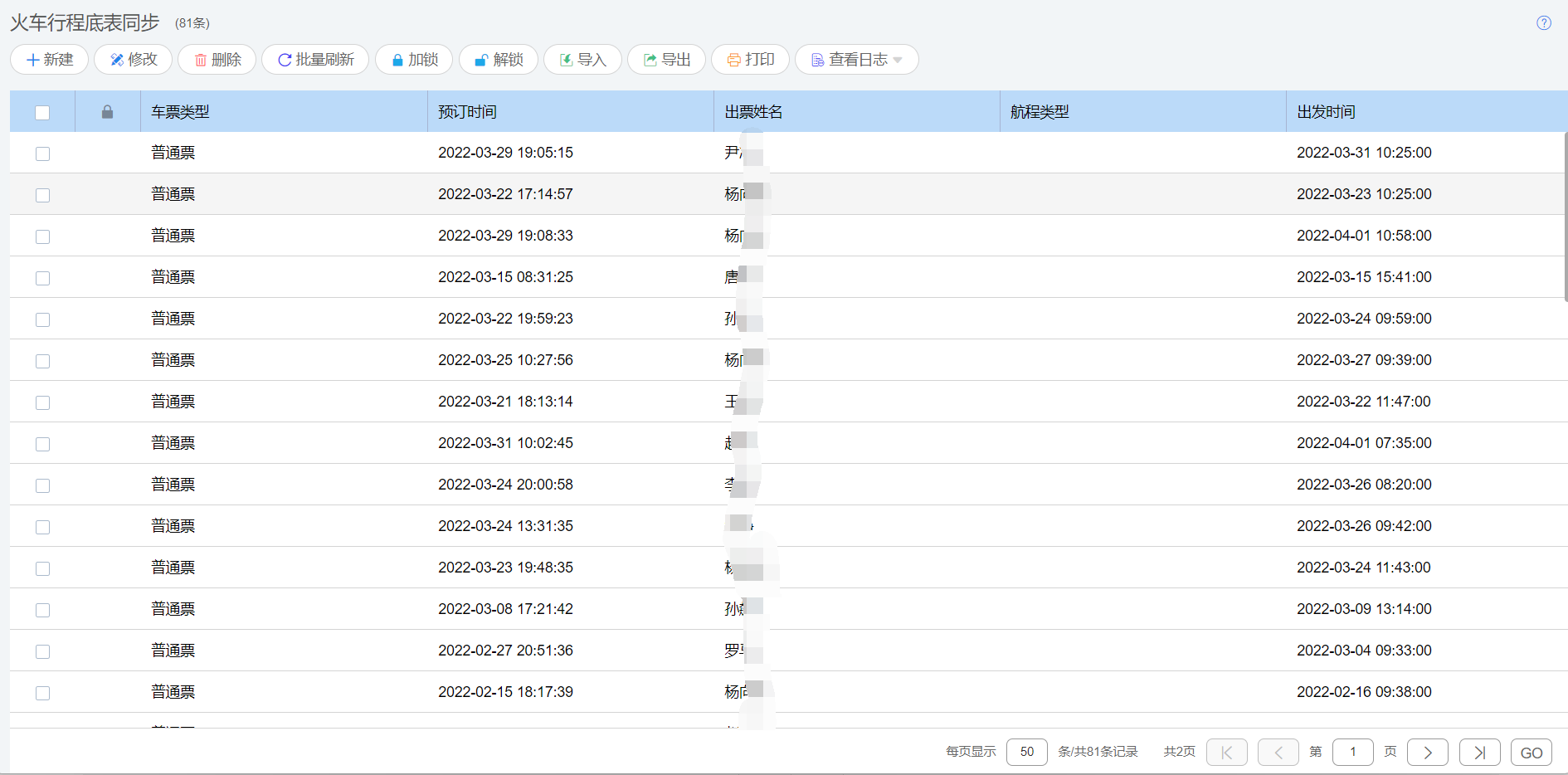Select checkbox for row booked 2022-03-15 08:31:25

[x=42, y=278]
